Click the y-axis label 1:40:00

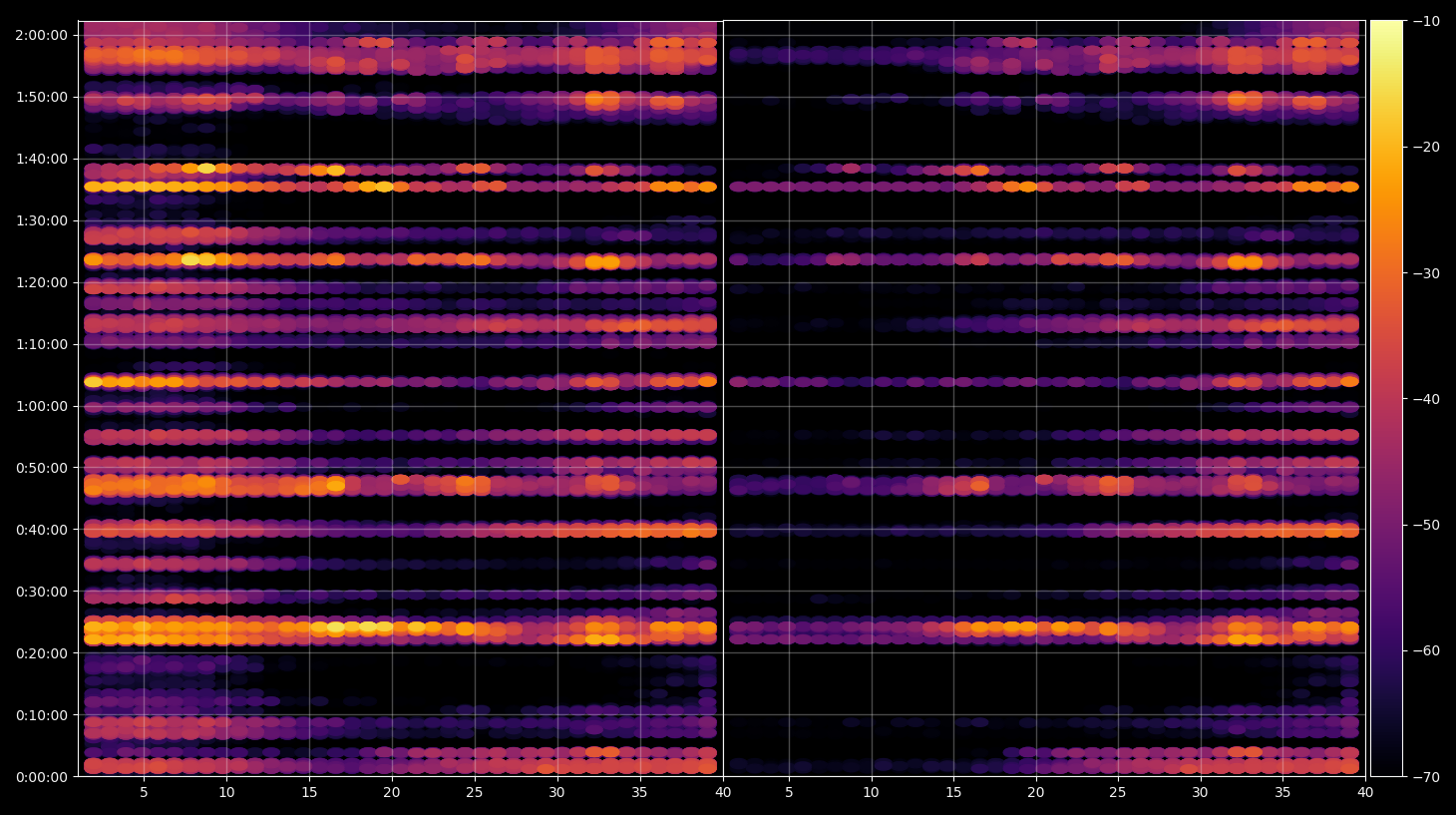pyautogui.click(x=41, y=159)
